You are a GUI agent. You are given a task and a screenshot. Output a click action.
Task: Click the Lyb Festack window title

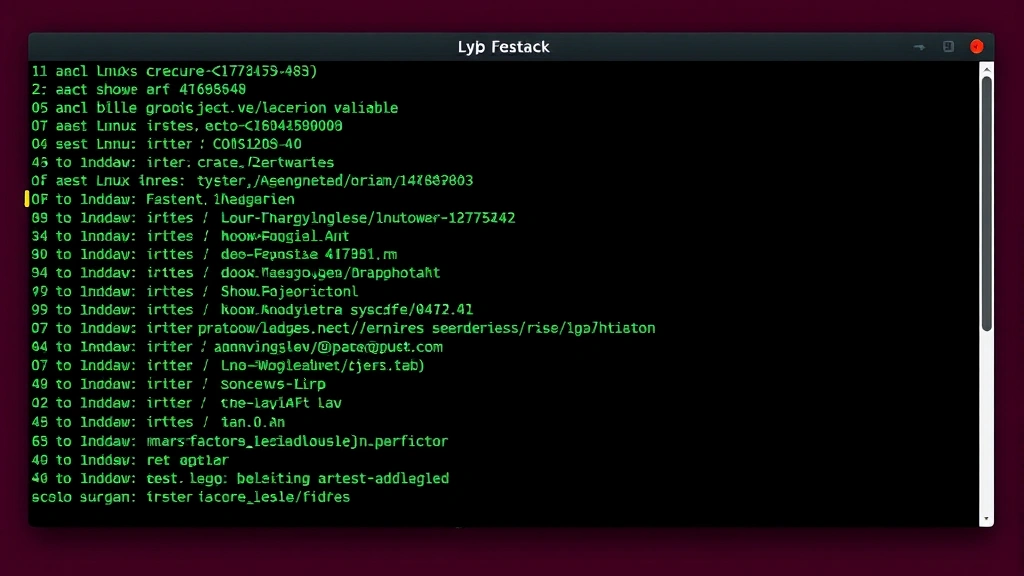click(x=504, y=46)
